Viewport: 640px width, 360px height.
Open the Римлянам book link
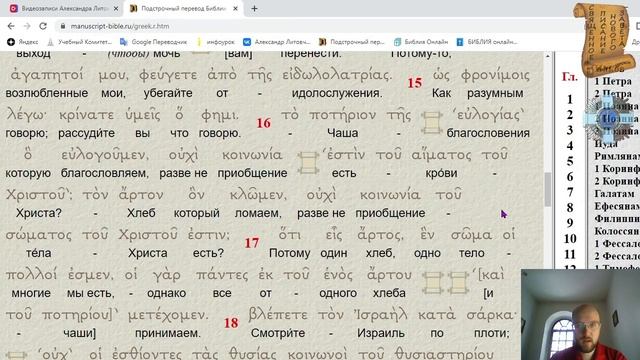click(617, 156)
